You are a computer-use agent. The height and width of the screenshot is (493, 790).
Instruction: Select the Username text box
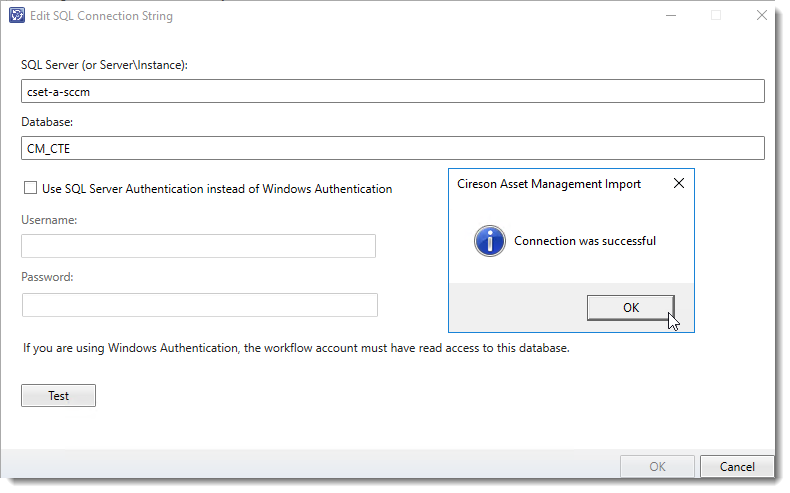[198, 246]
